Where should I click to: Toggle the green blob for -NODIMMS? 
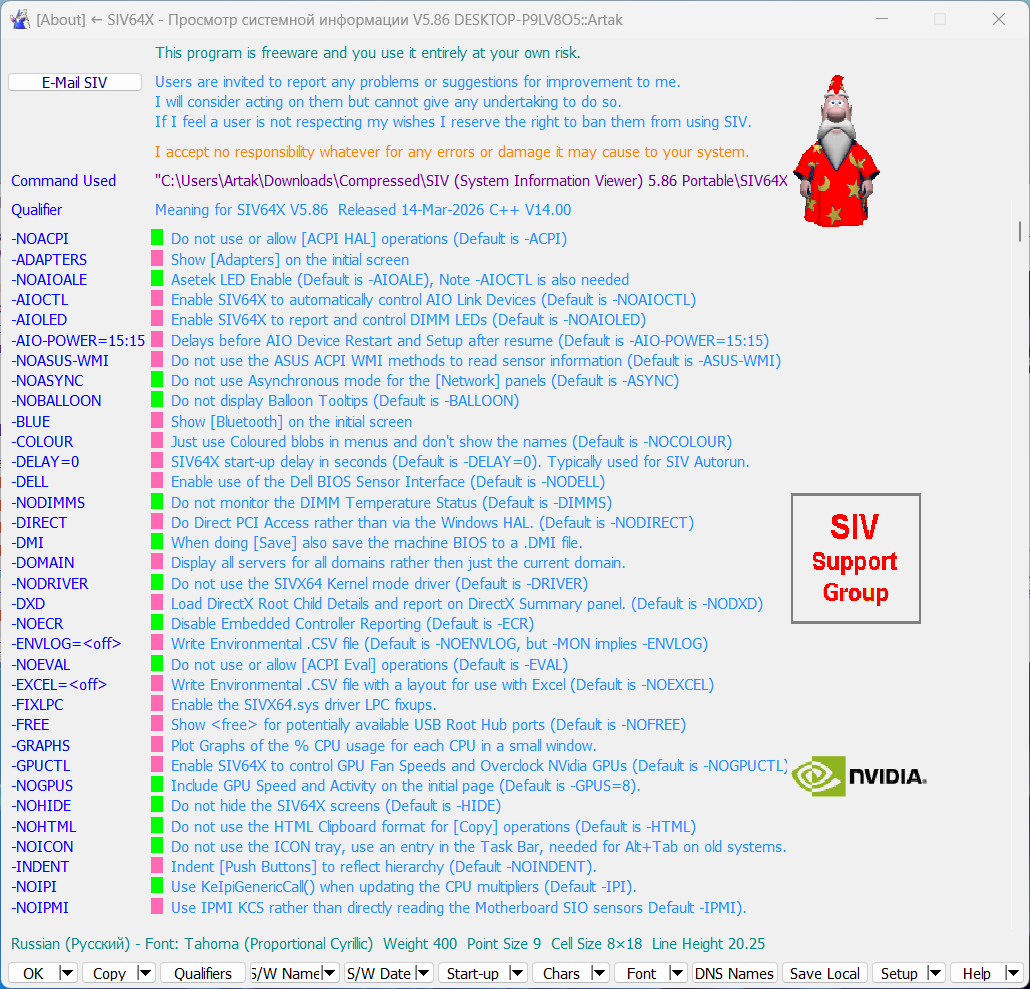pyautogui.click(x=157, y=501)
